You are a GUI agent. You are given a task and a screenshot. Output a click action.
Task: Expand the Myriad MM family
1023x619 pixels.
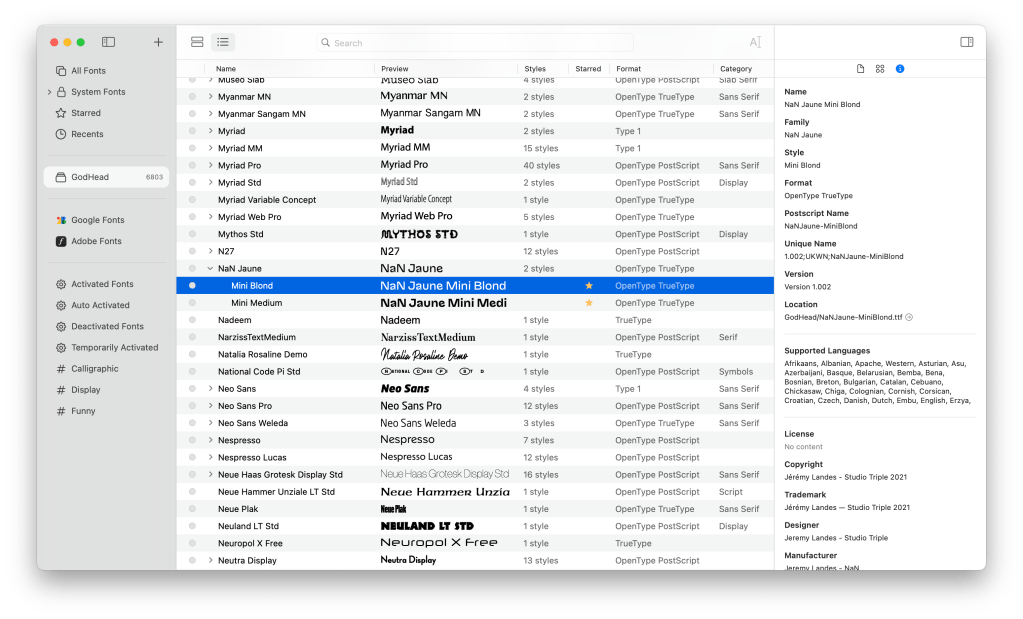tap(210, 148)
